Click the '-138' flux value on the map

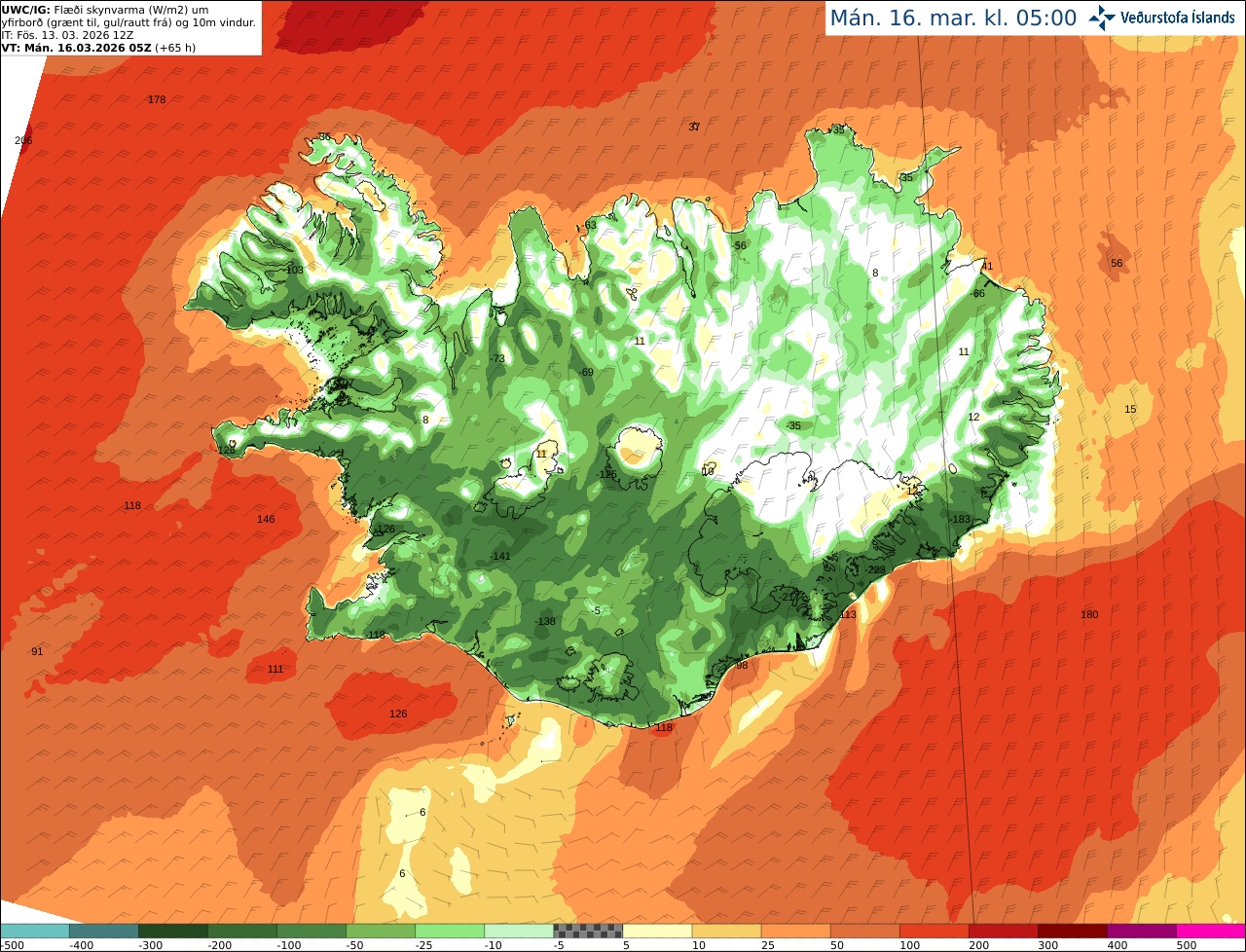[x=544, y=622]
